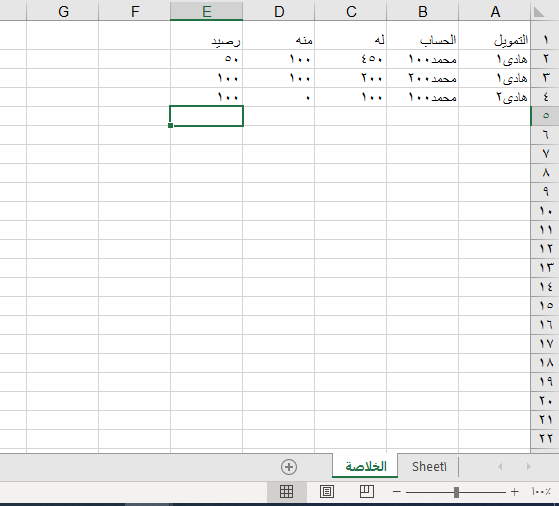Select column A header
The height and width of the screenshot is (506, 559).
[x=495, y=11]
